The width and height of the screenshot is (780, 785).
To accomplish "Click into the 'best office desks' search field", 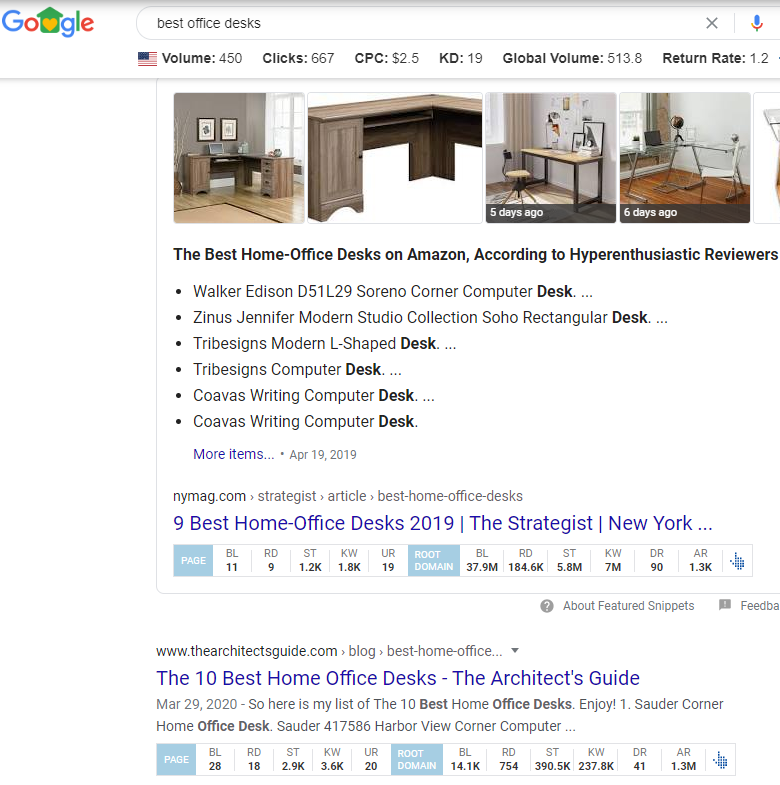I will [426, 23].
